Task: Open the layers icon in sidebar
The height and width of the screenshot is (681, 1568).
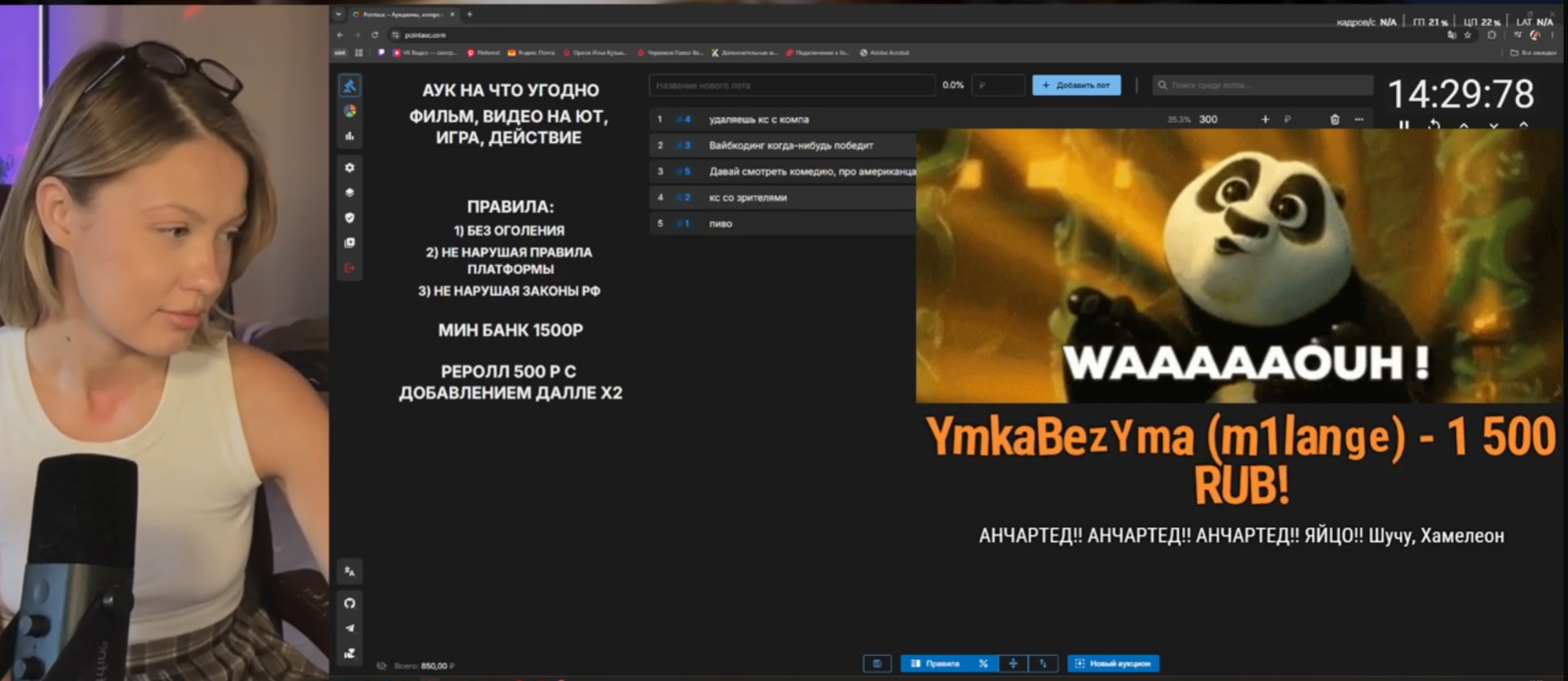Action: [350, 193]
